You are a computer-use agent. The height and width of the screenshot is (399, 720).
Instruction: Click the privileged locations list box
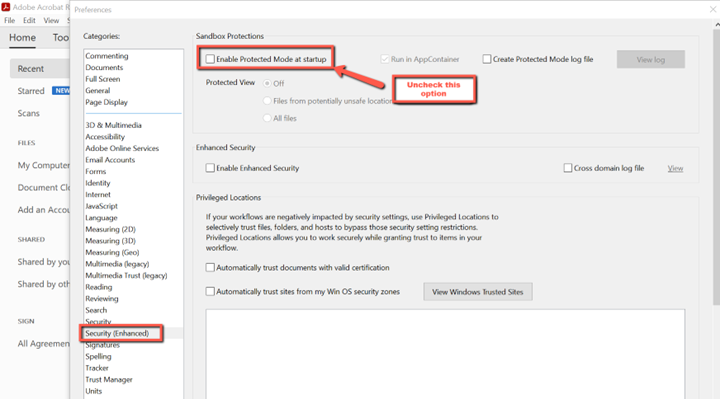445,354
